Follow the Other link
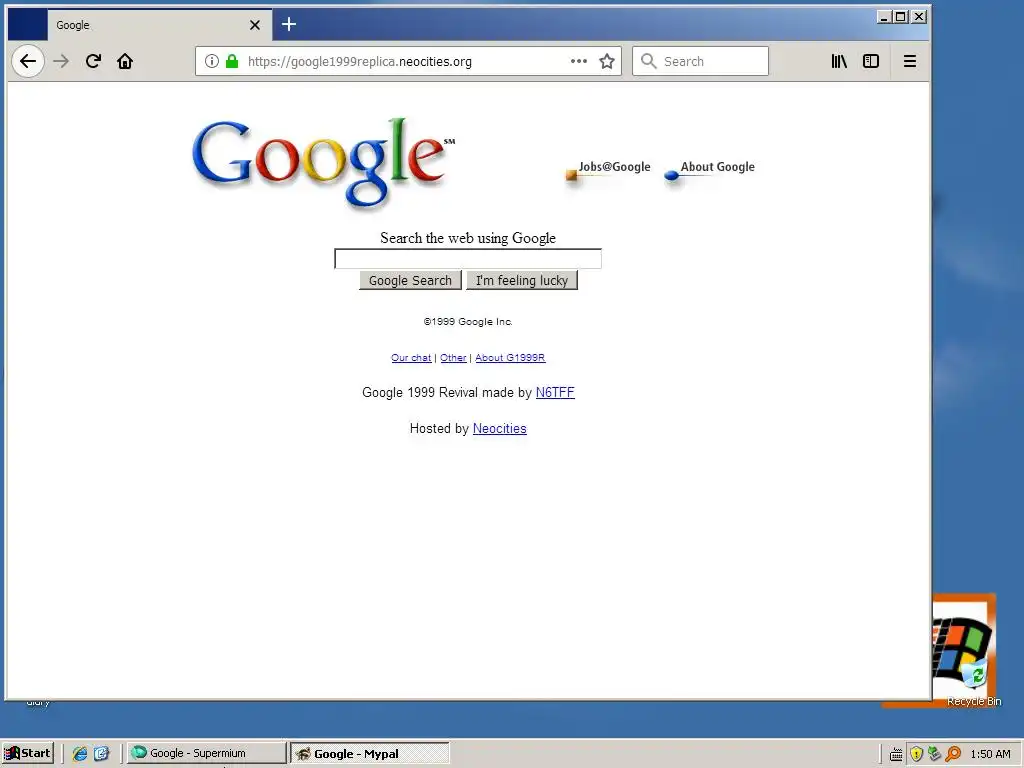The height and width of the screenshot is (768, 1024). click(x=453, y=358)
